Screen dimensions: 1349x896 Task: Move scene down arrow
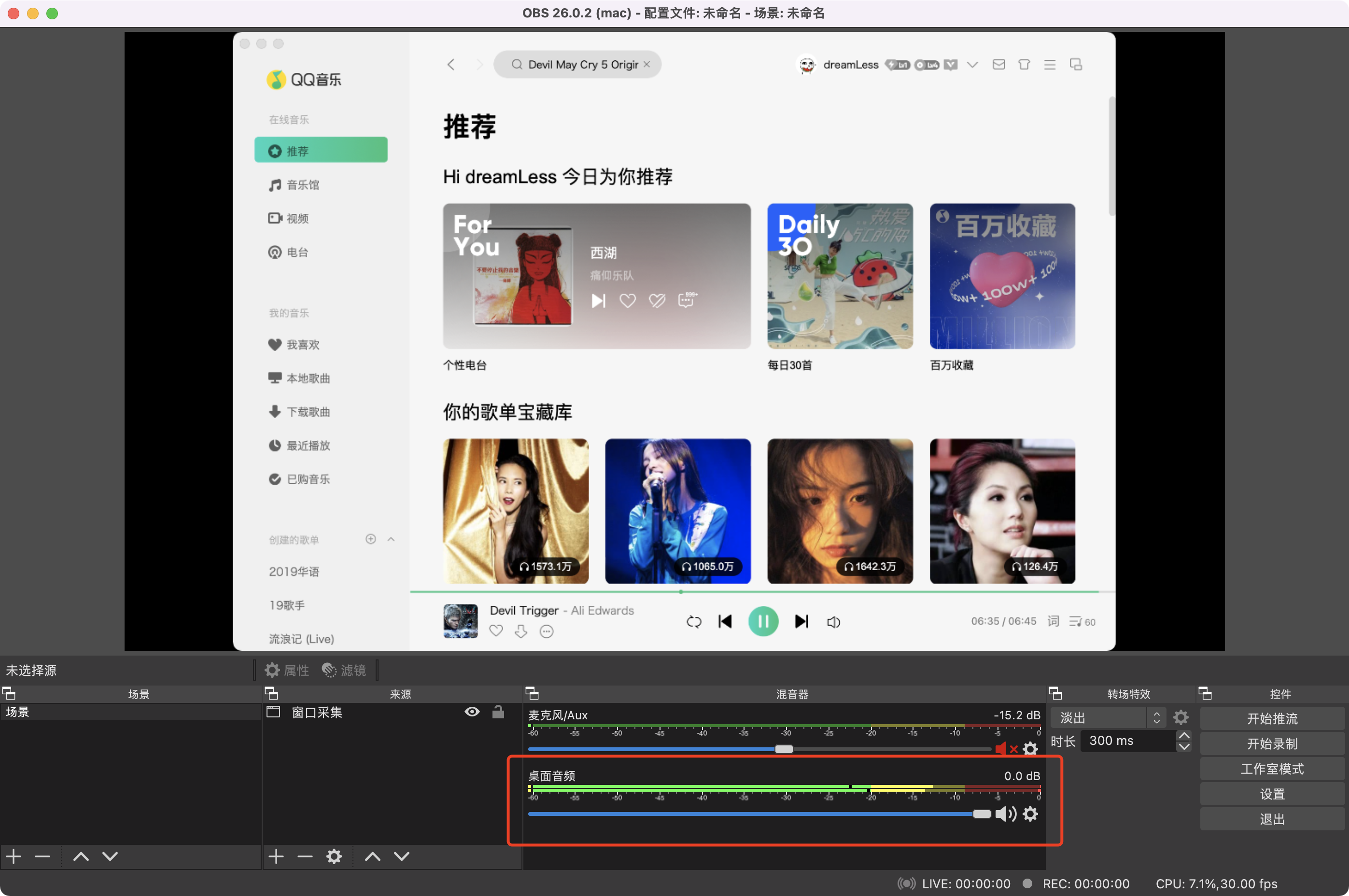coord(110,856)
